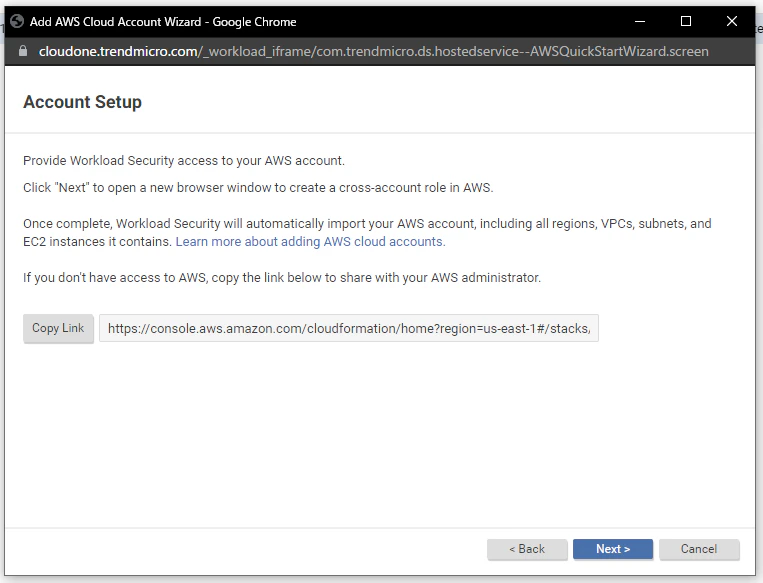Open Learn more about adding AWS cloud accounts link
The height and width of the screenshot is (583, 763).
[x=310, y=242]
